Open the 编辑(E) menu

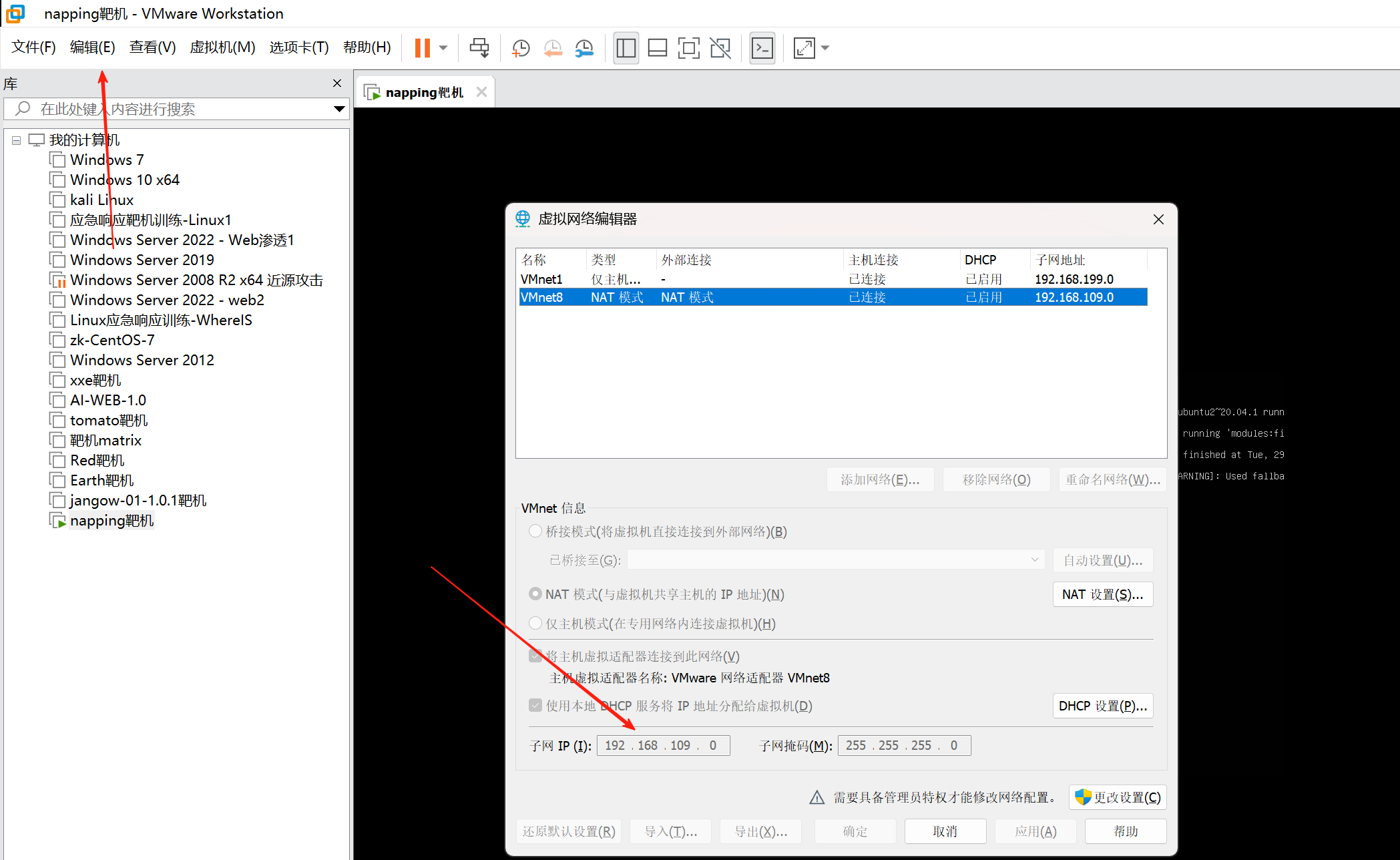(x=92, y=47)
